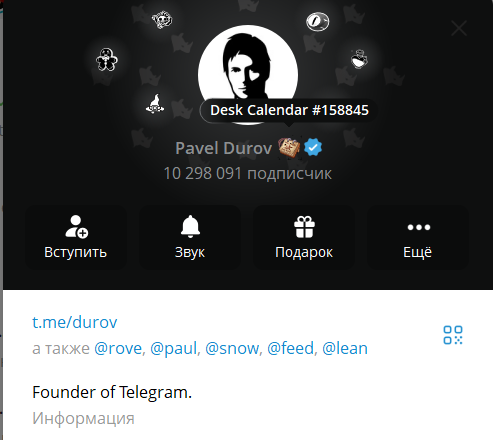493x440 pixels.
Task: Click the gingerbread man gift icon
Action: click(107, 60)
